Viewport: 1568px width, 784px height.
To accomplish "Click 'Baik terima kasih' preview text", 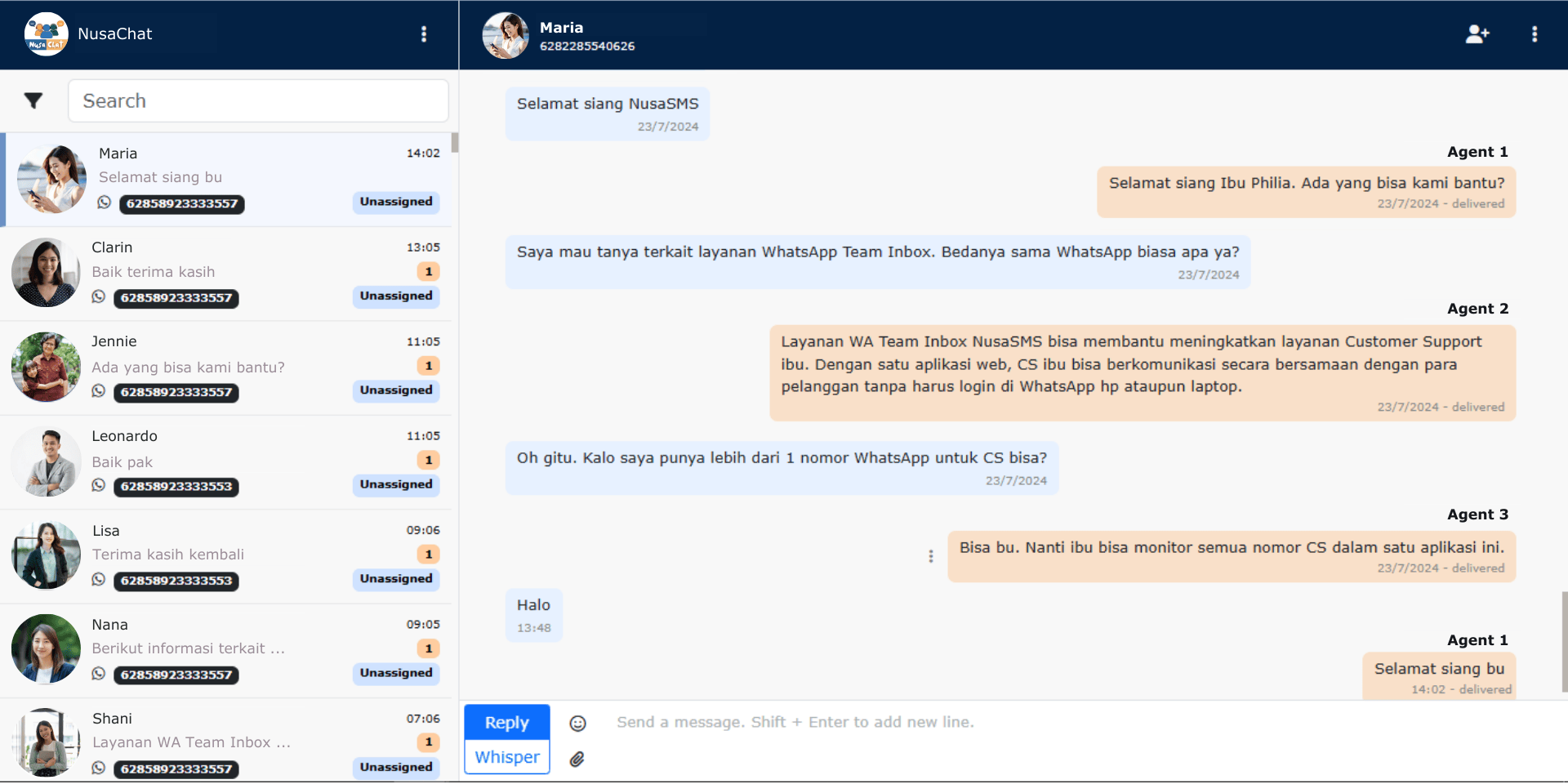I will 154,272.
